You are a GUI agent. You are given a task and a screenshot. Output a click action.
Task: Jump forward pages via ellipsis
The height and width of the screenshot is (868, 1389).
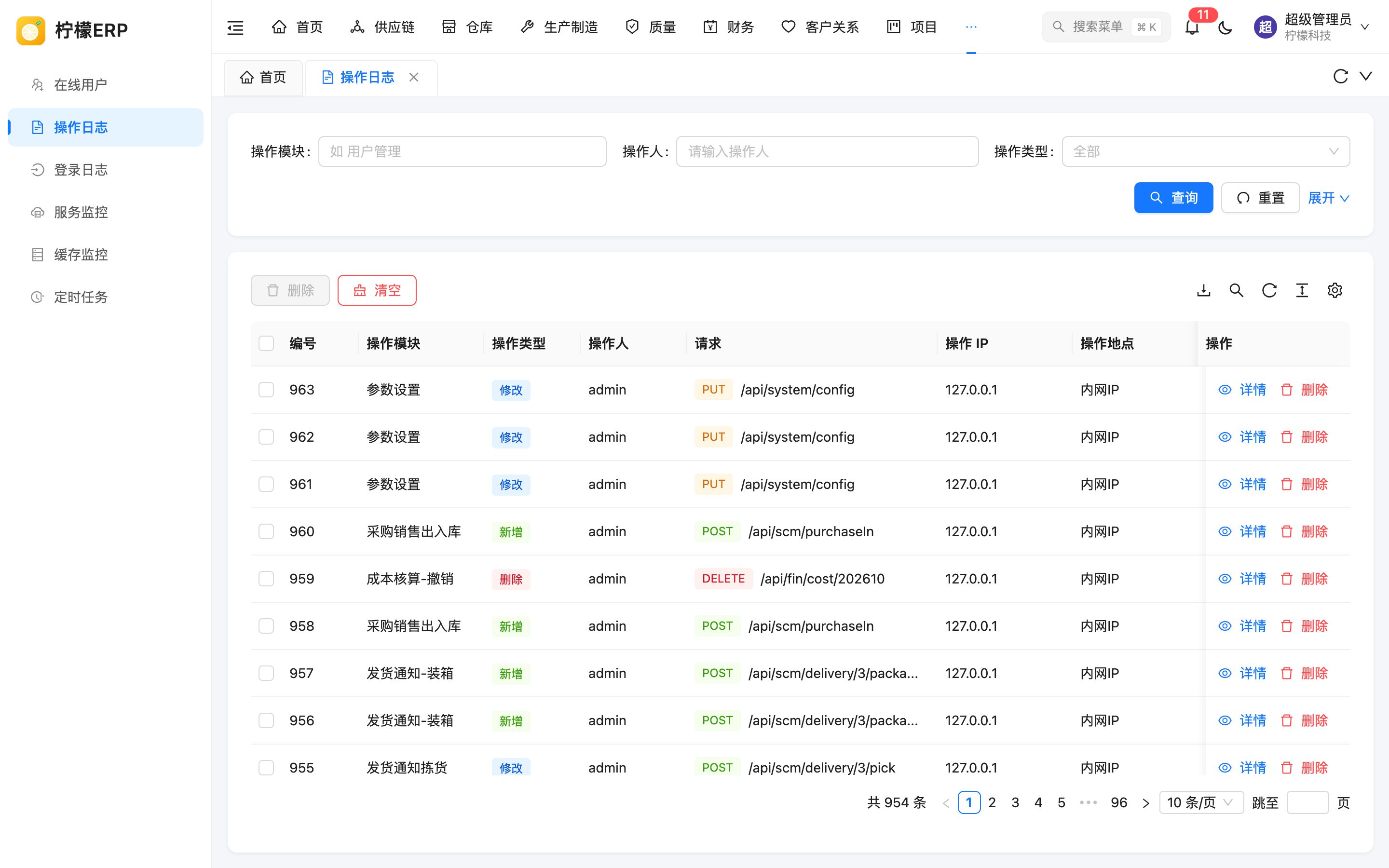[1088, 802]
